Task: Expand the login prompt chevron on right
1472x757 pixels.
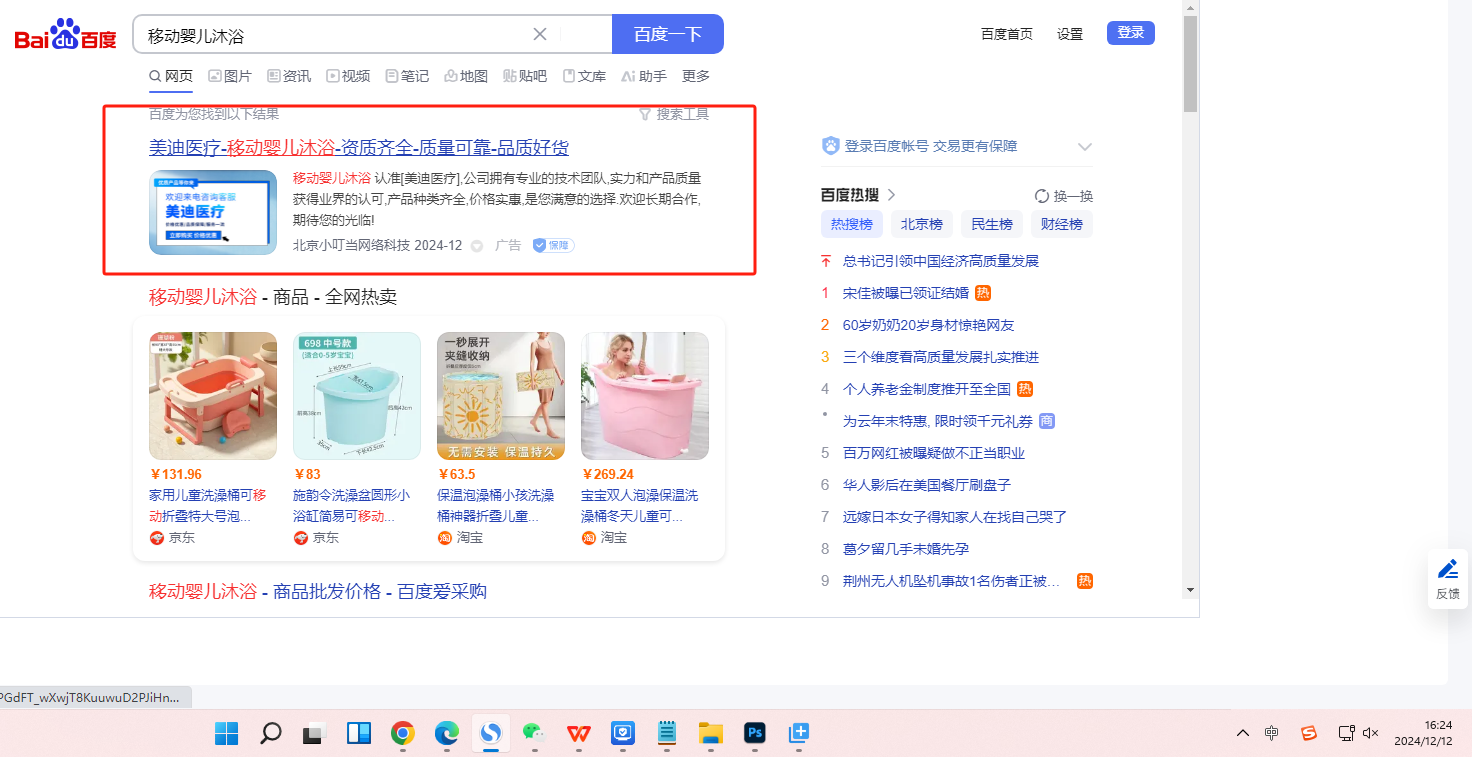Action: point(1084,147)
